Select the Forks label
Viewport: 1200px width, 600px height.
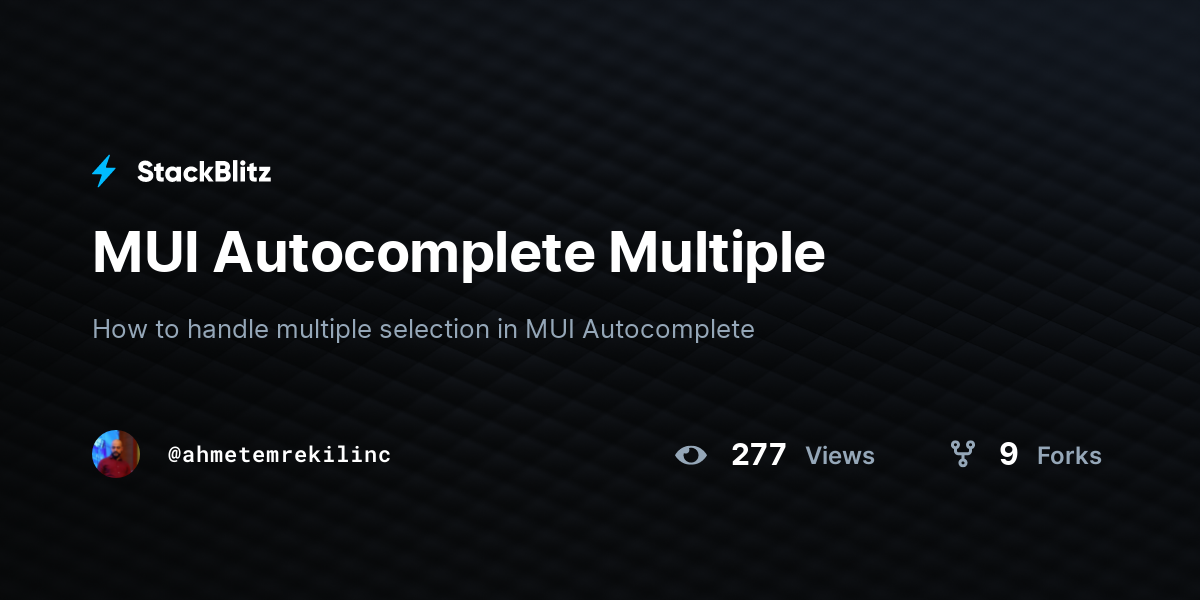(x=1069, y=456)
